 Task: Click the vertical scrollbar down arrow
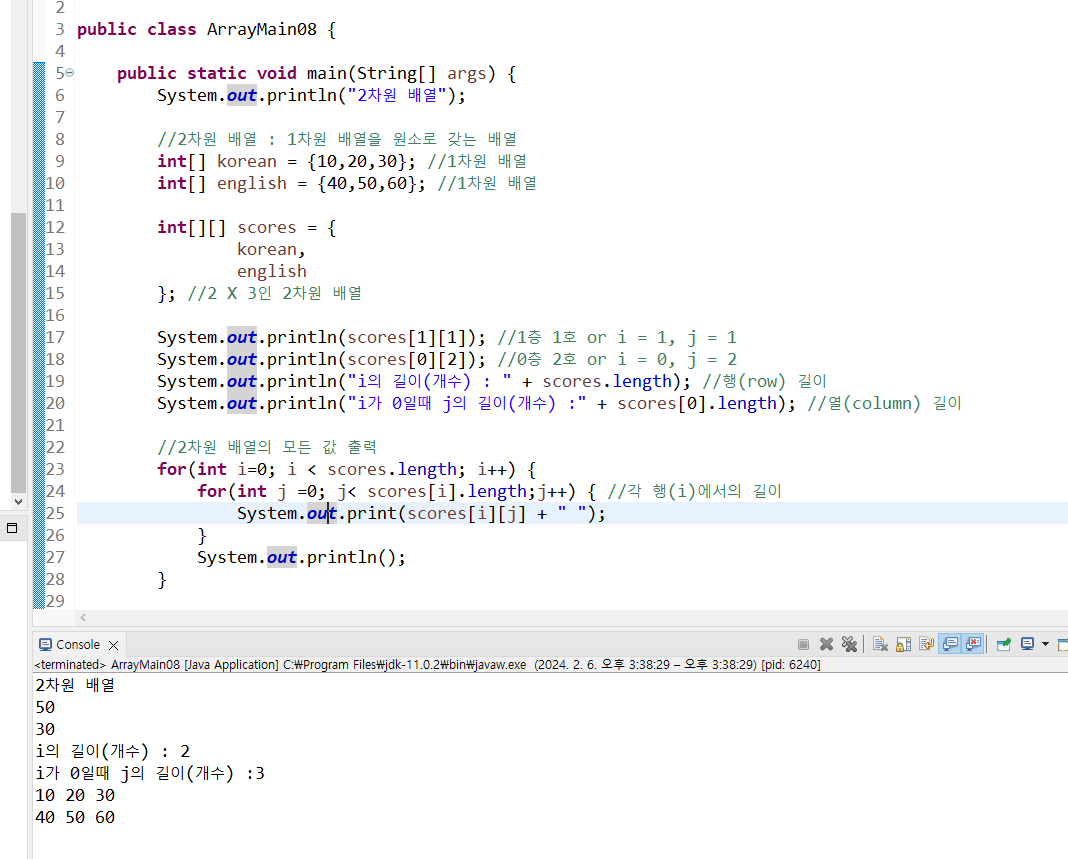(18, 501)
